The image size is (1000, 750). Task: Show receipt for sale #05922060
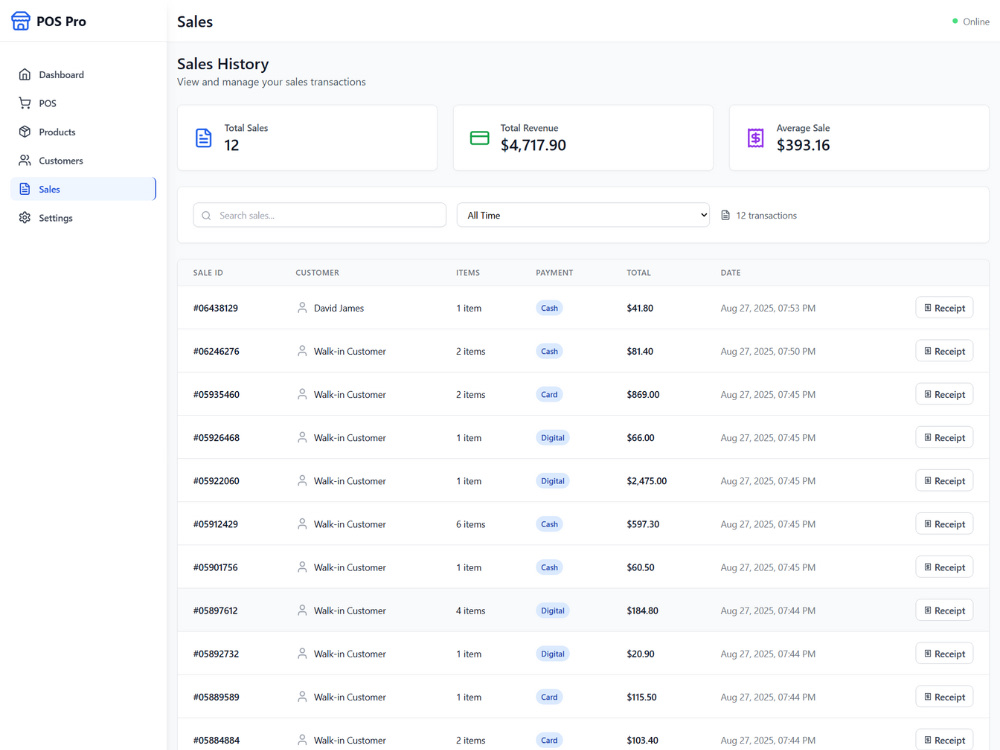click(x=945, y=481)
